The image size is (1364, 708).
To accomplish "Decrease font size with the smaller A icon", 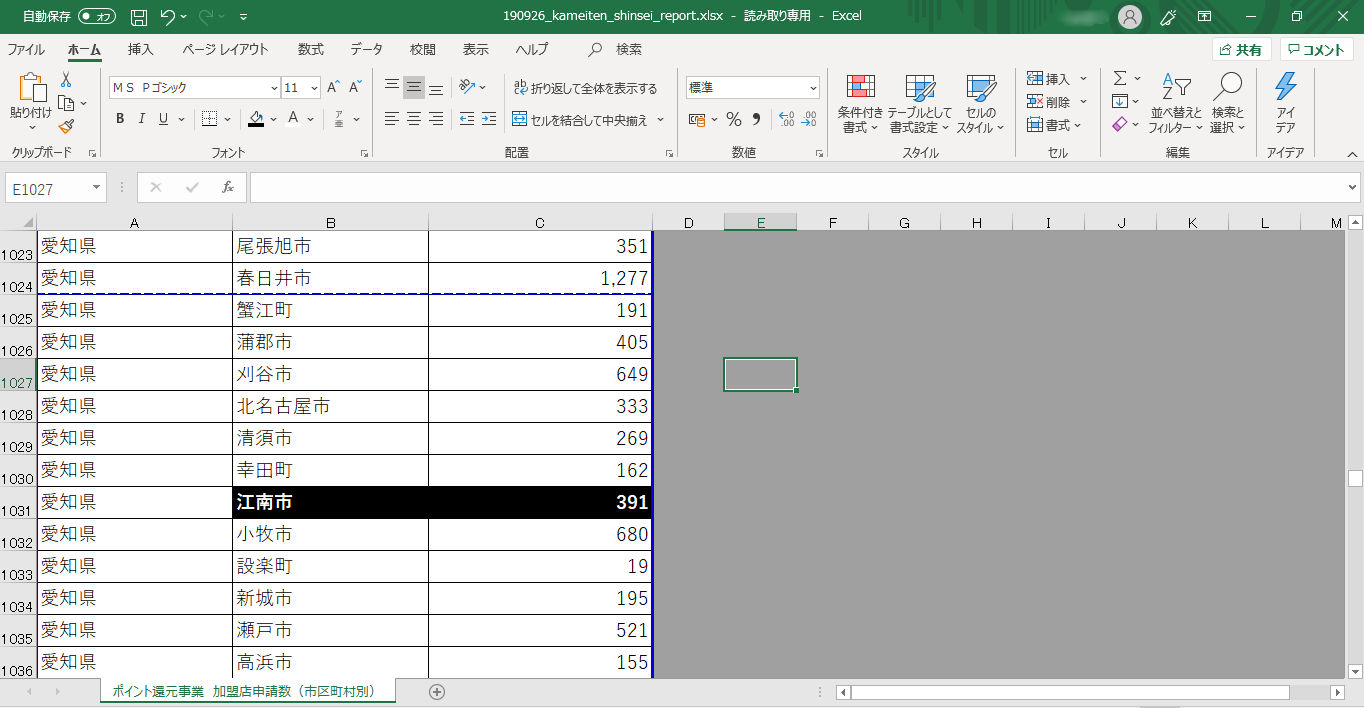I will pyautogui.click(x=356, y=87).
